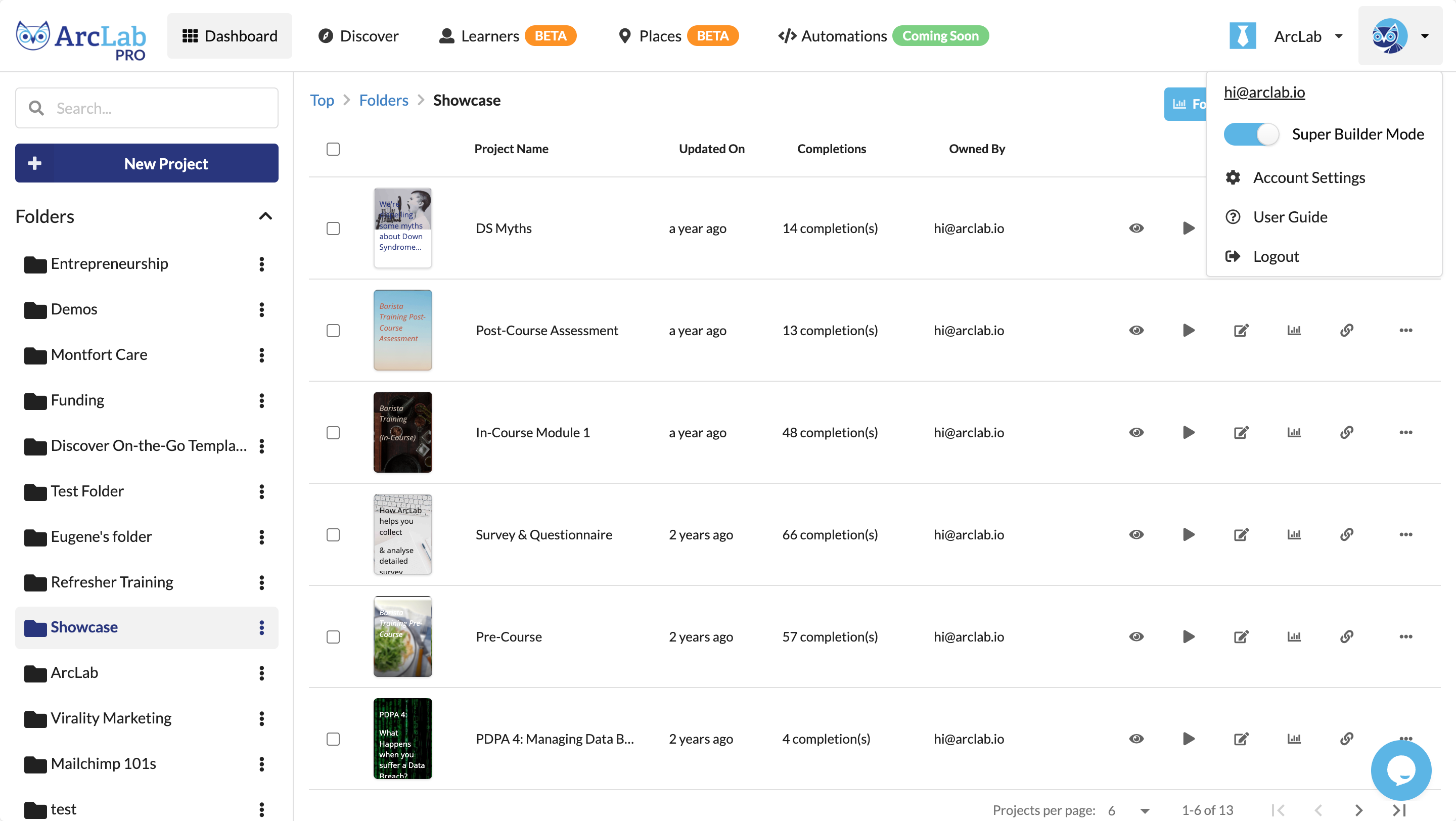
Task: Toggle Super Builder Mode switch
Action: 1251,134
